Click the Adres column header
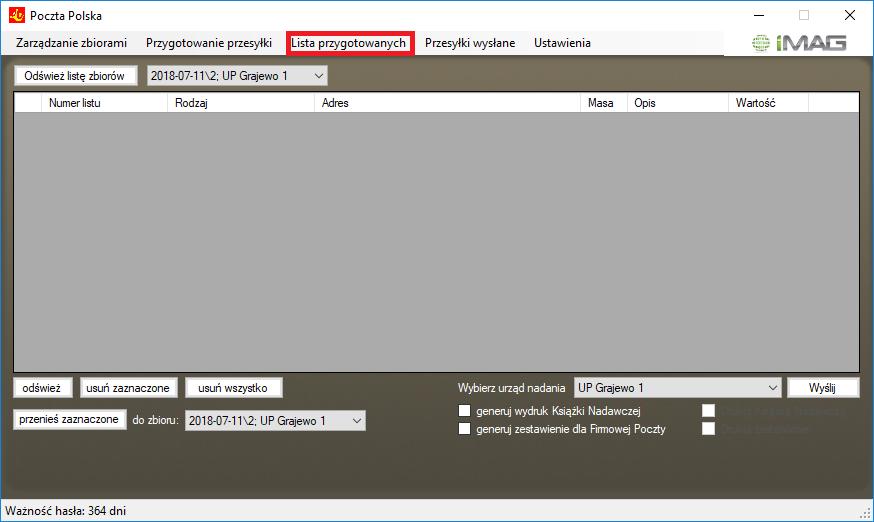 [x=448, y=103]
